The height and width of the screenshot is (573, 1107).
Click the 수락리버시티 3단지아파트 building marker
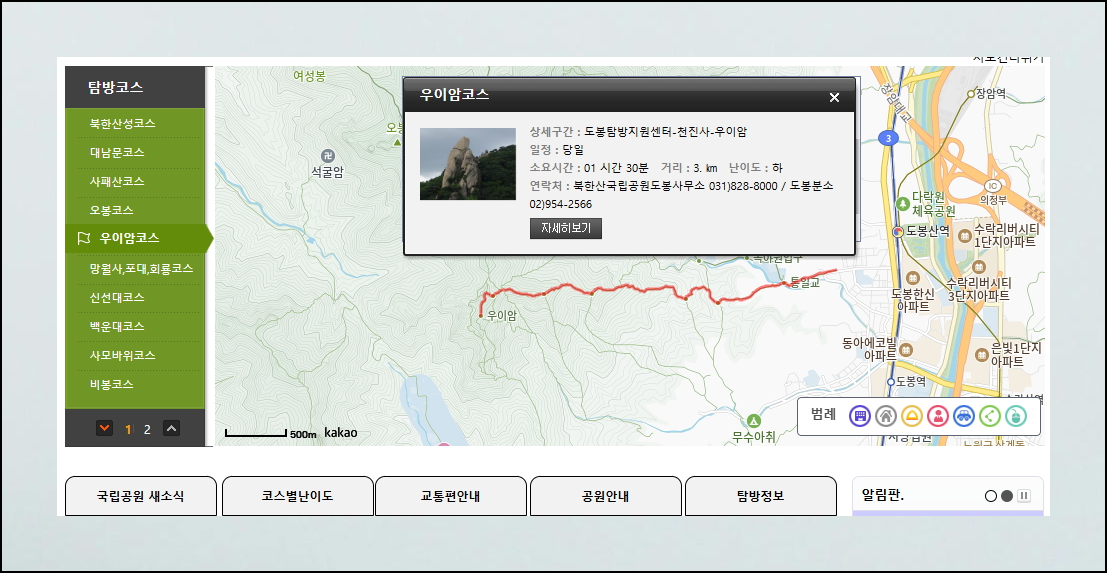[x=978, y=267]
